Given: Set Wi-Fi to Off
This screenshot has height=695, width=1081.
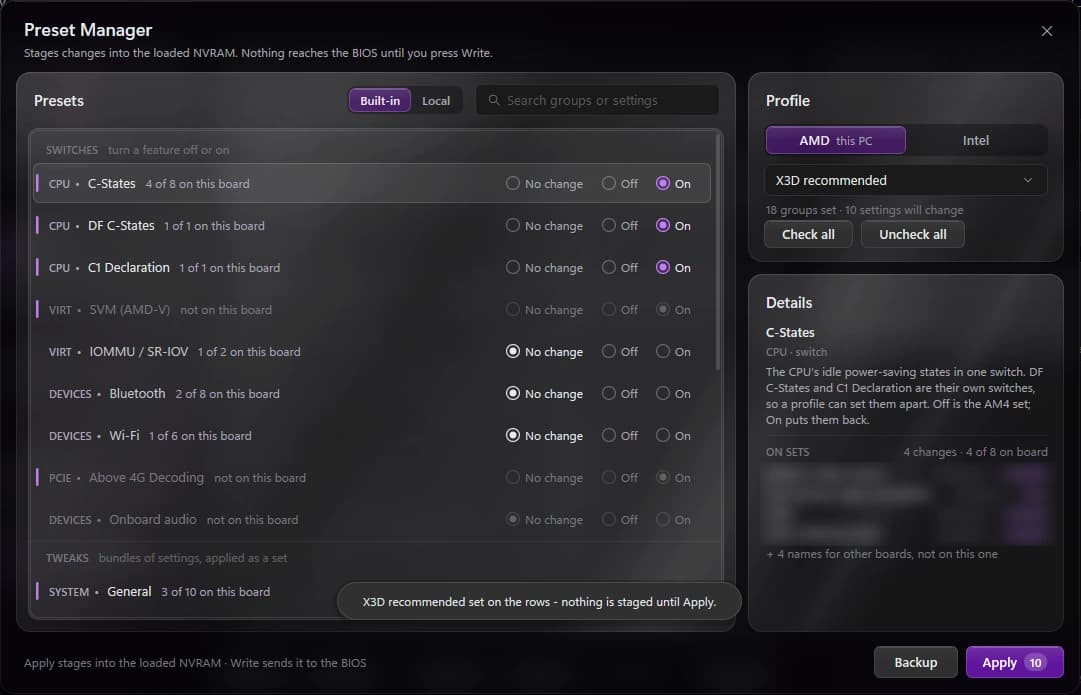Looking at the screenshot, I should click(608, 436).
